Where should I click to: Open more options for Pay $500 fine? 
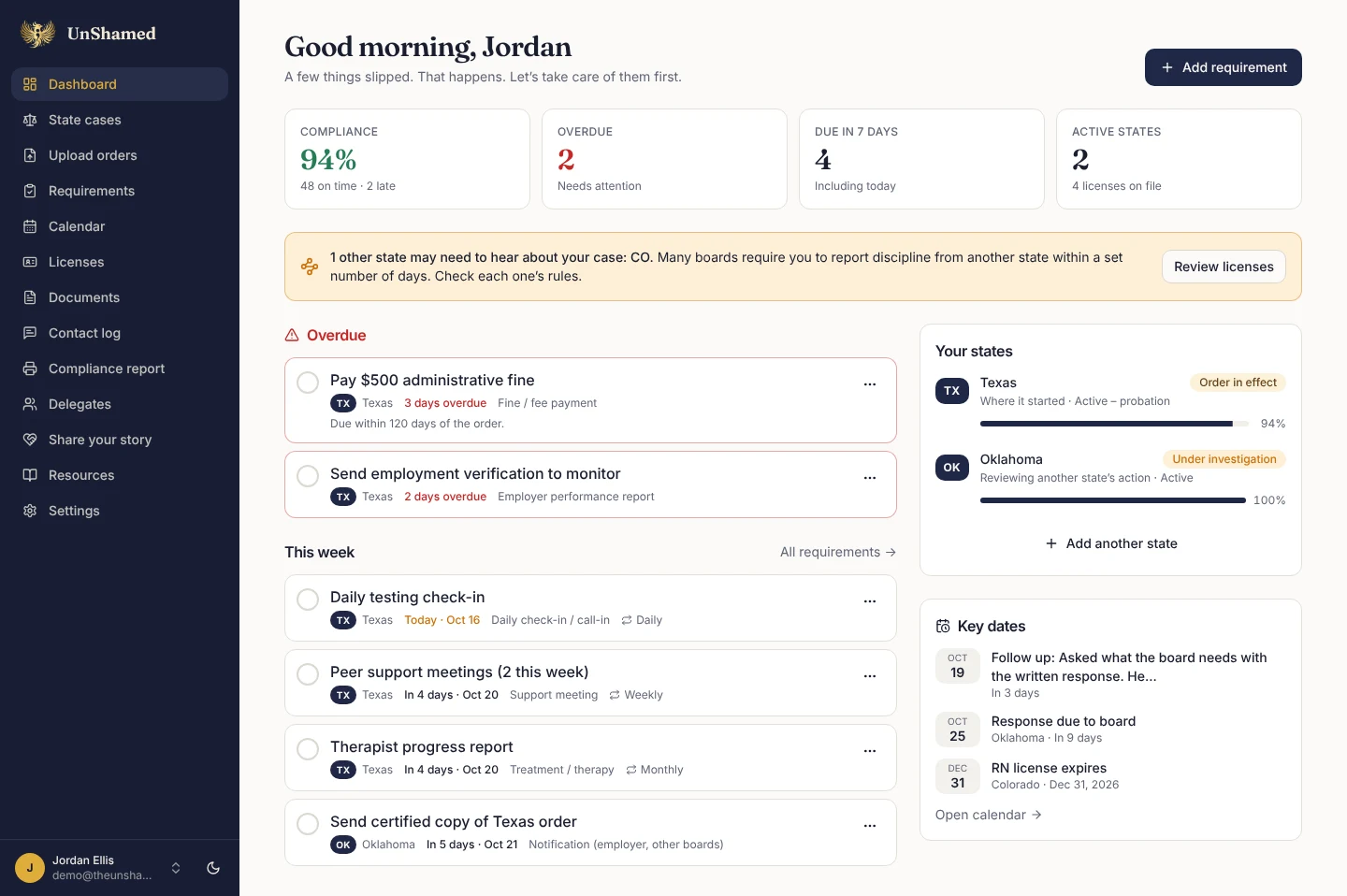tap(870, 384)
